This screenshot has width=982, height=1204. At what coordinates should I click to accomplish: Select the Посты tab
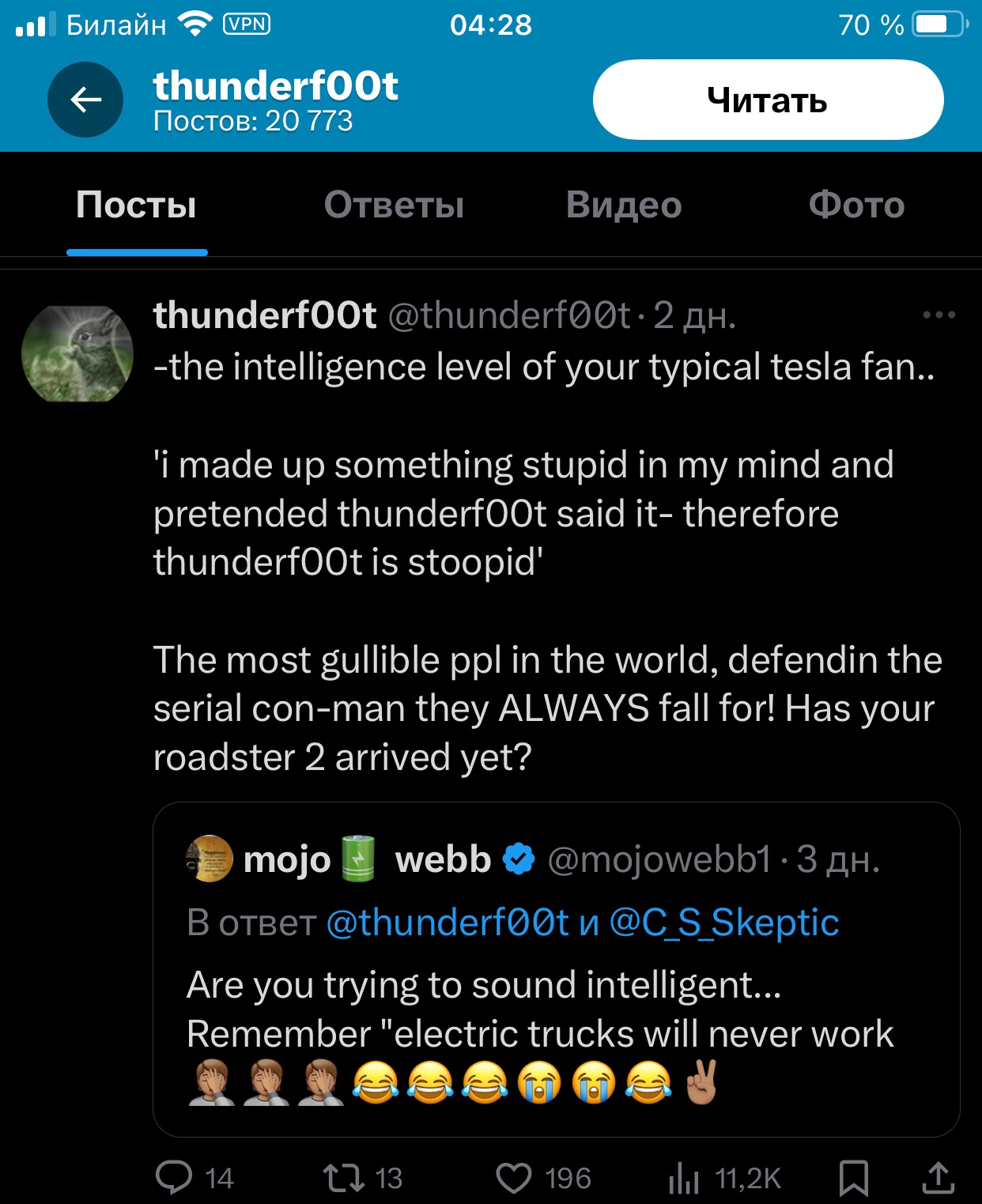pyautogui.click(x=136, y=205)
